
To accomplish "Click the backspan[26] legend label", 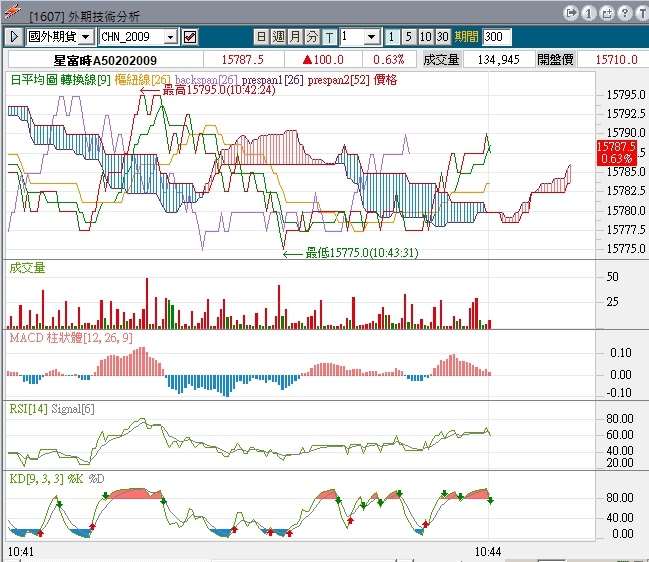I will tap(206, 80).
